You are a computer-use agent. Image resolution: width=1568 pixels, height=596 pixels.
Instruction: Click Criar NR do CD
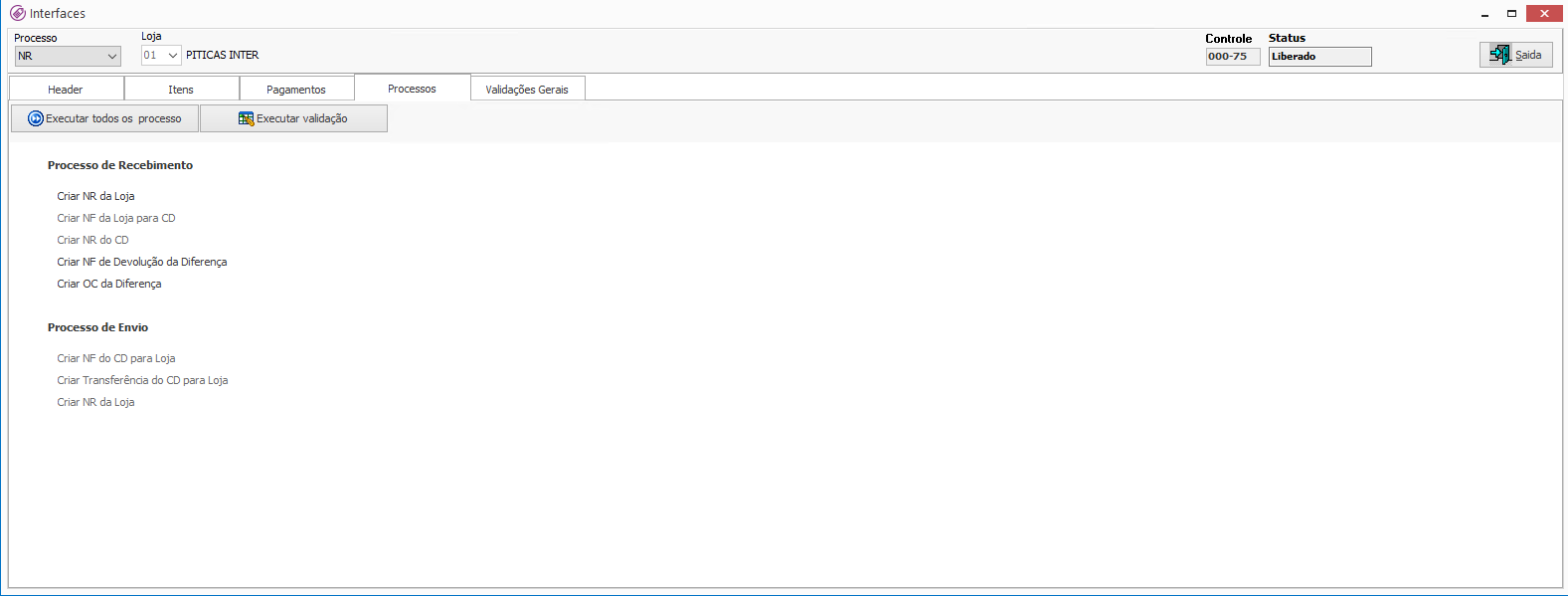(92, 240)
